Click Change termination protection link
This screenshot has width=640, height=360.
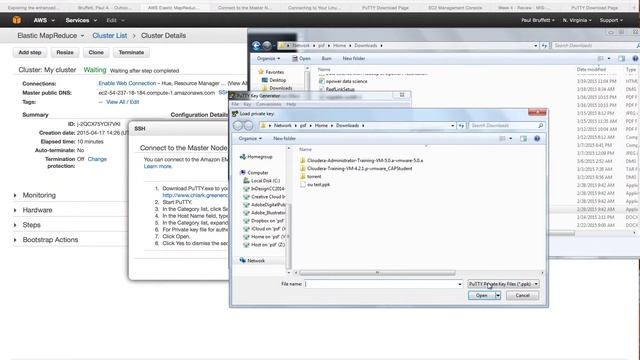(x=97, y=159)
